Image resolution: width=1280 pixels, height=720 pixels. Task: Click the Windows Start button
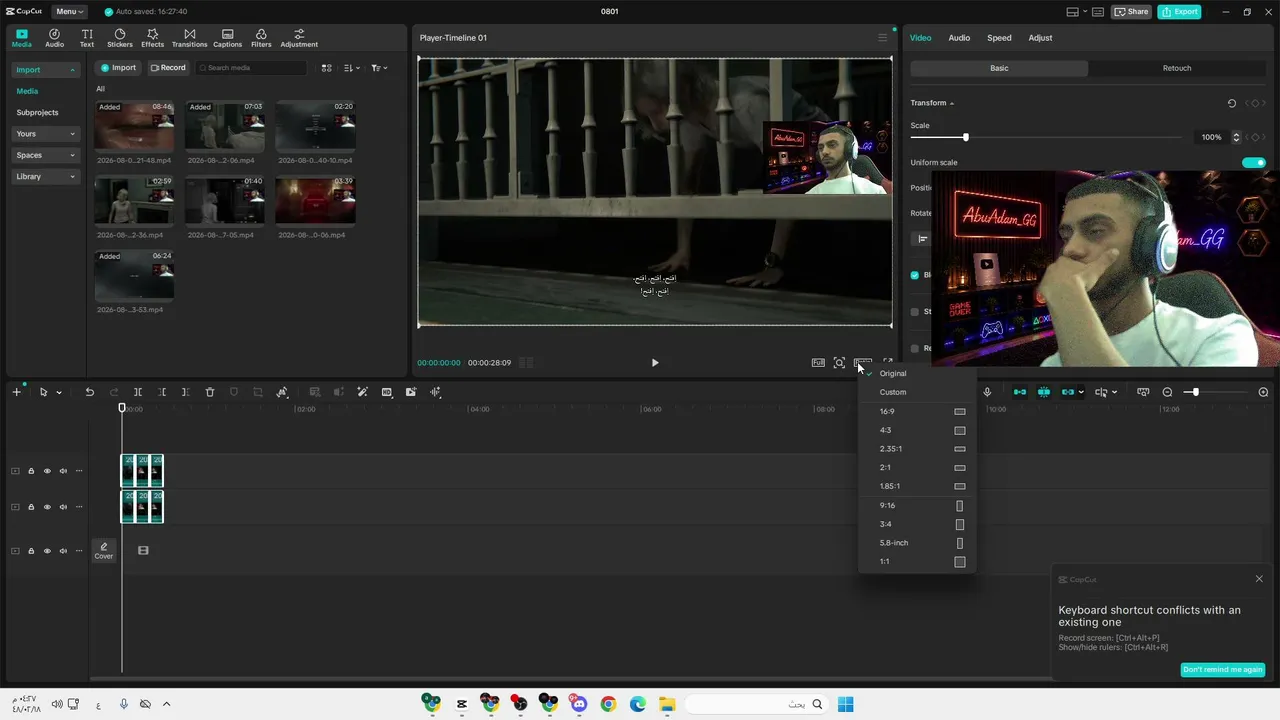[x=845, y=704]
